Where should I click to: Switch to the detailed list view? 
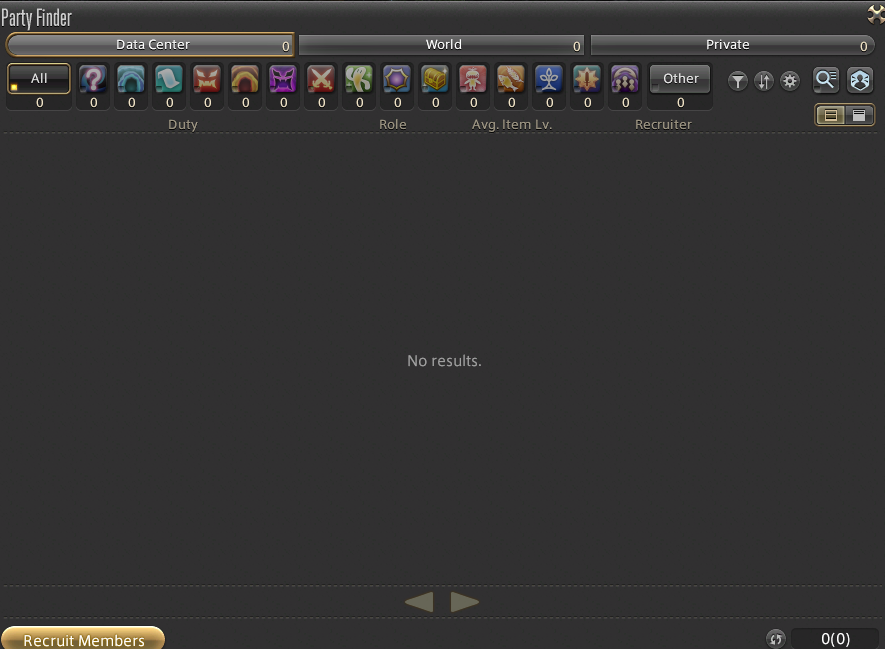click(x=858, y=115)
